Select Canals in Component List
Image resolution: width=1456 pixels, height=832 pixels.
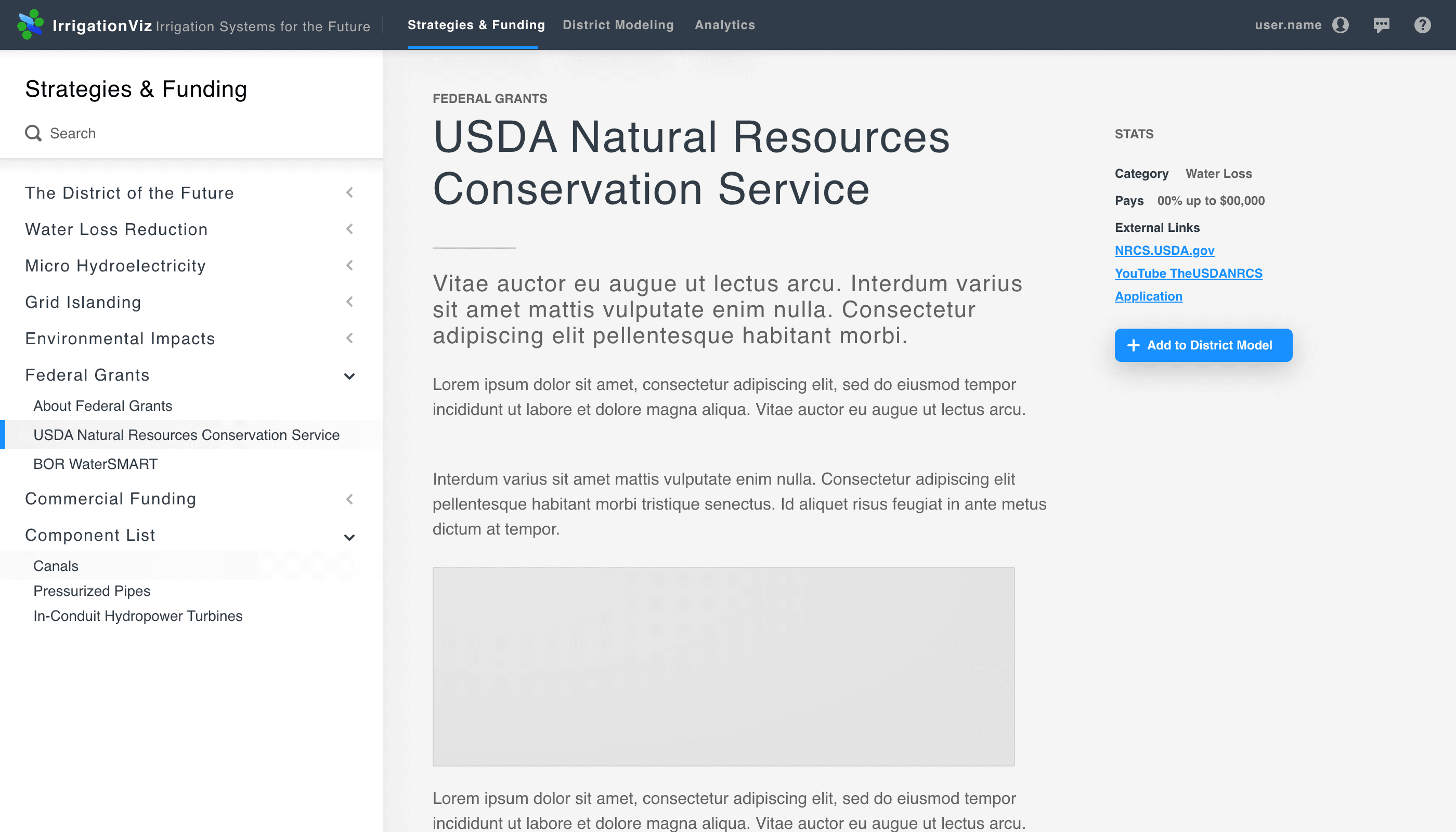click(56, 566)
